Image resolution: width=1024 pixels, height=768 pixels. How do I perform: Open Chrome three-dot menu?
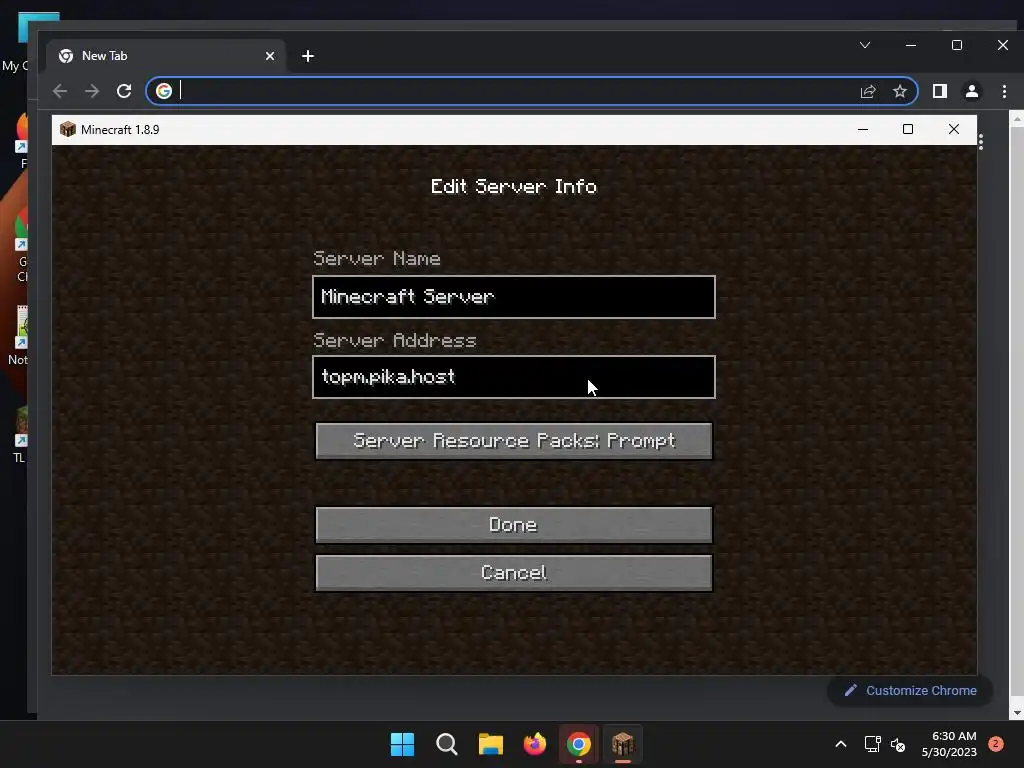(1004, 91)
